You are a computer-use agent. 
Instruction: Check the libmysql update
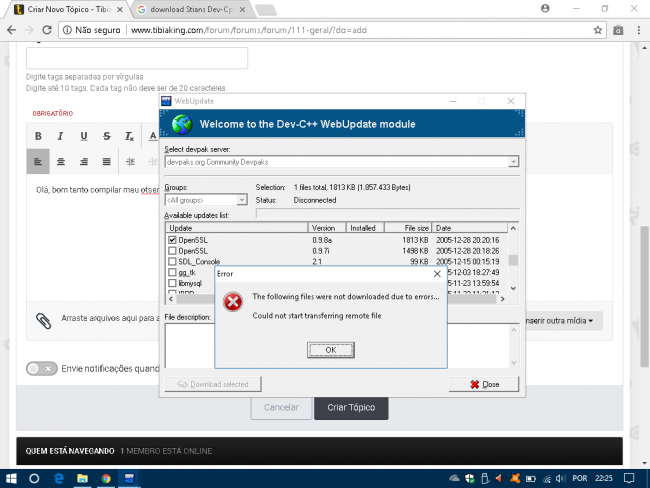(172, 283)
